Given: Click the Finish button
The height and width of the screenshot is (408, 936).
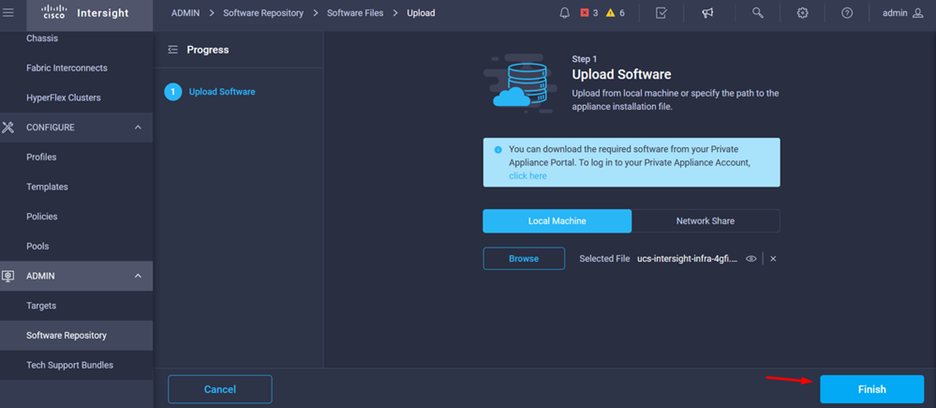Looking at the screenshot, I should (872, 389).
